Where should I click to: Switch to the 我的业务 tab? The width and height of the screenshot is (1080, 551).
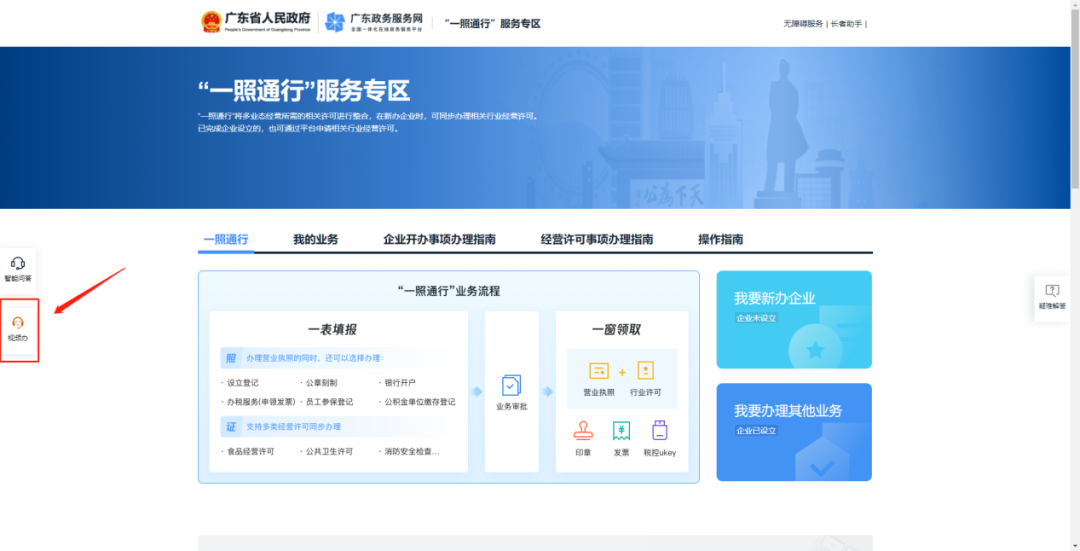point(315,240)
